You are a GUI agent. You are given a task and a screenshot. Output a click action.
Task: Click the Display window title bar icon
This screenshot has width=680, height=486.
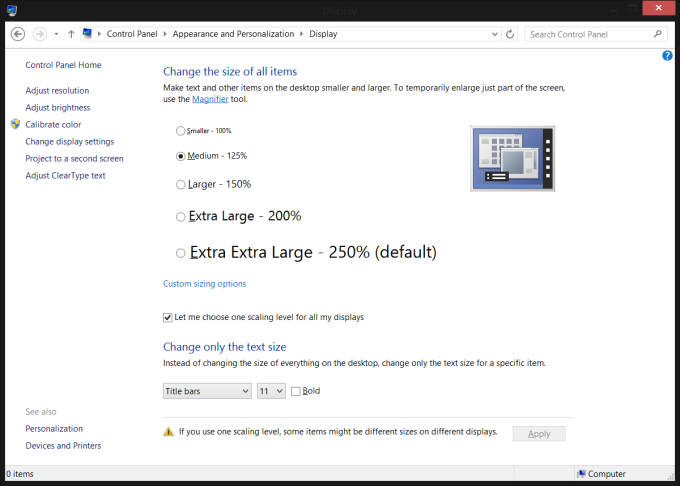[12, 10]
